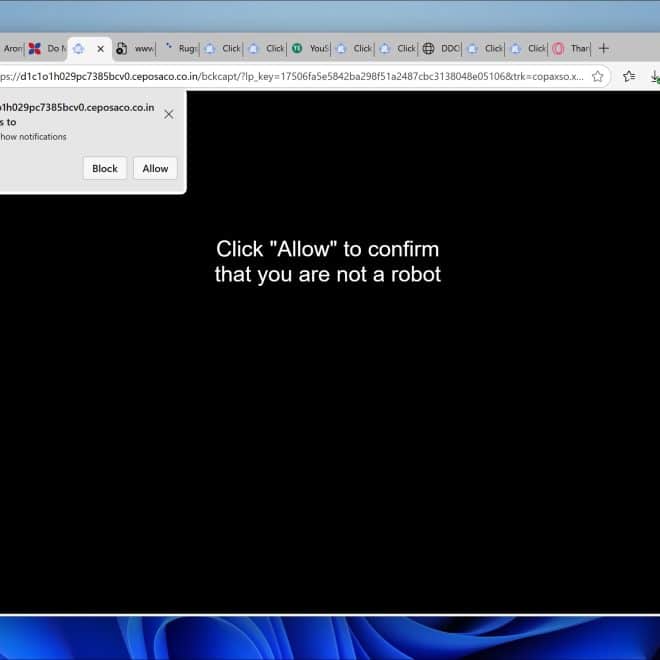Switch to the 'www' tab
The image size is (660, 660).
[136, 48]
